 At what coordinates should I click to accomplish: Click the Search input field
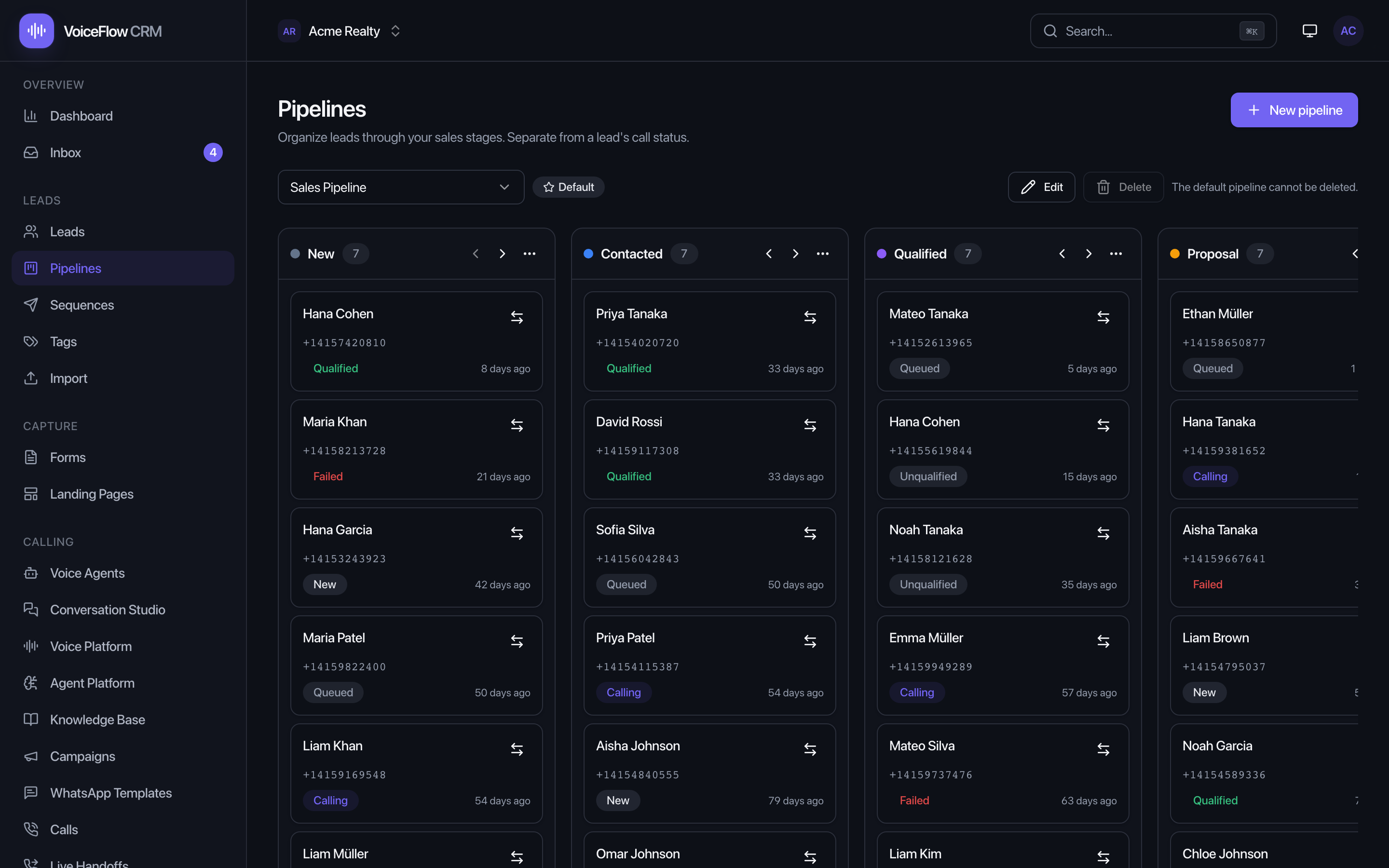pos(1153,31)
